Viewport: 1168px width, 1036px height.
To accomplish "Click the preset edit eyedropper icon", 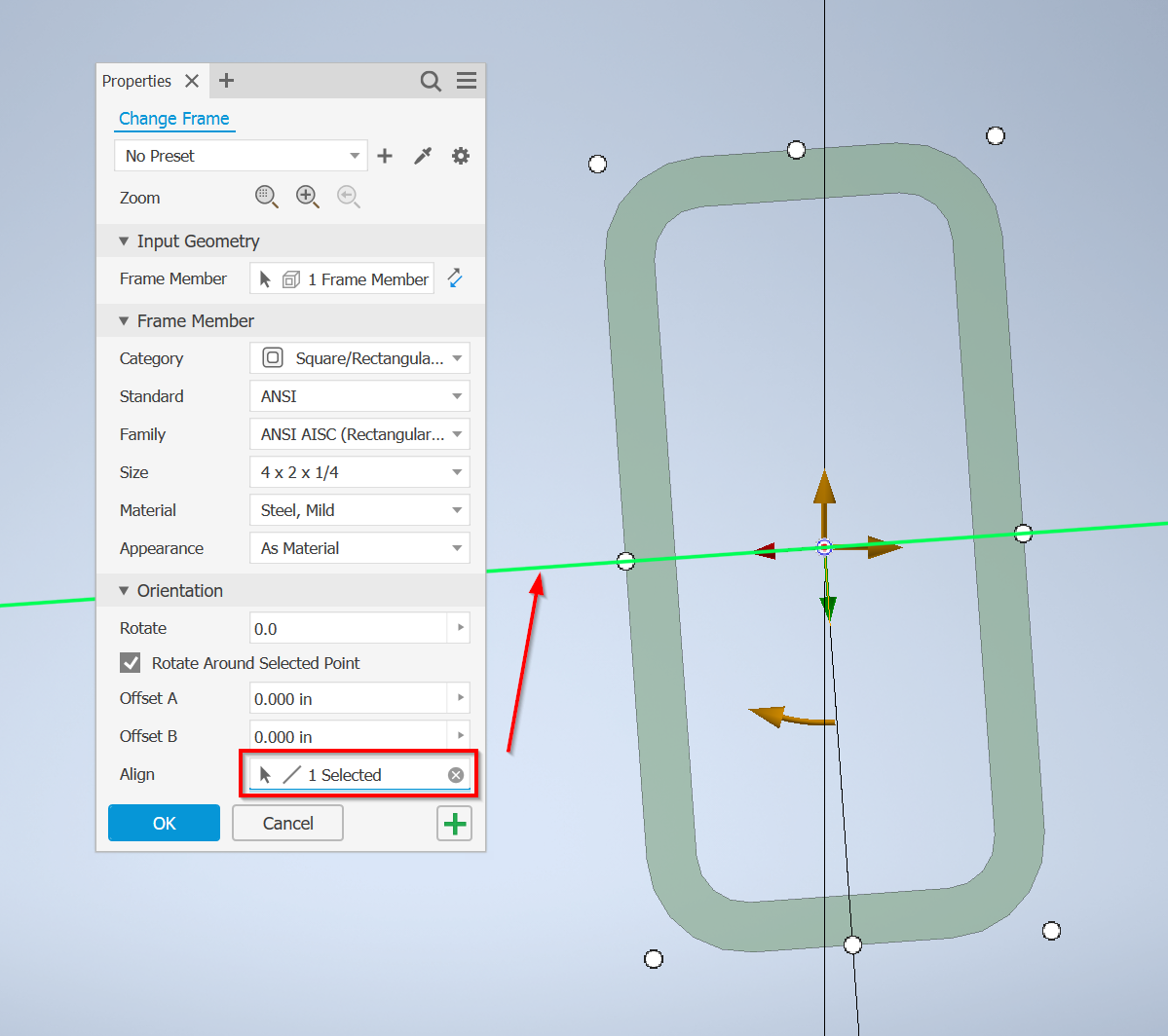I will (423, 156).
